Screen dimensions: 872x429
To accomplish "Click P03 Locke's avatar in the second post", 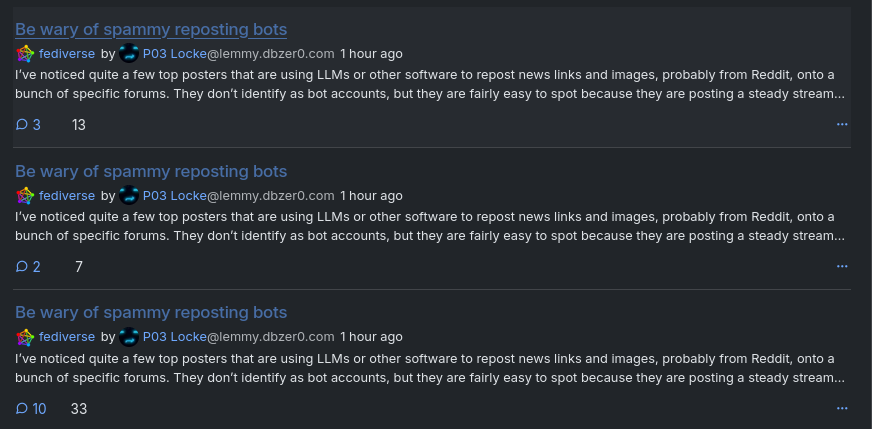I will tap(128, 195).
